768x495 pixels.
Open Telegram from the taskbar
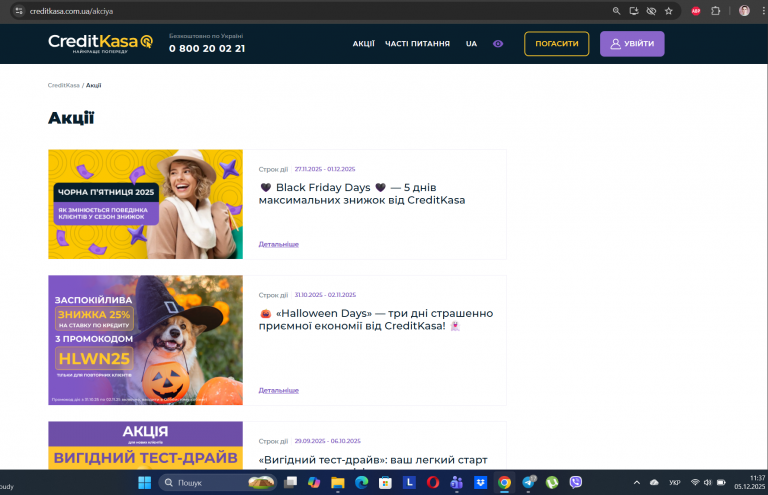(528, 483)
